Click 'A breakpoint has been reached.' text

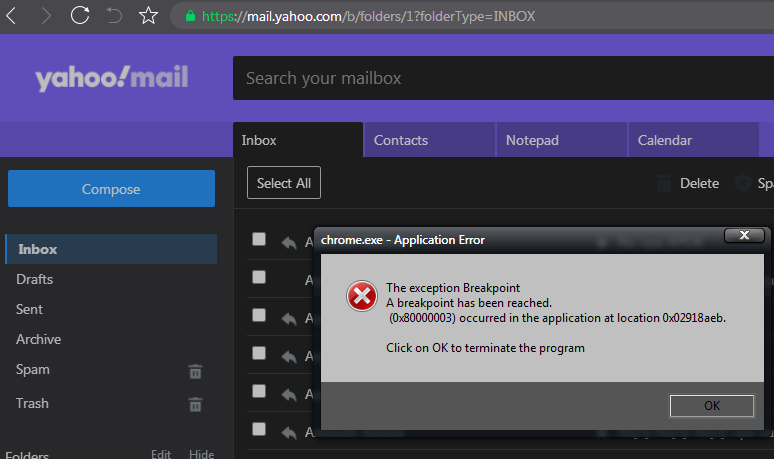point(469,303)
